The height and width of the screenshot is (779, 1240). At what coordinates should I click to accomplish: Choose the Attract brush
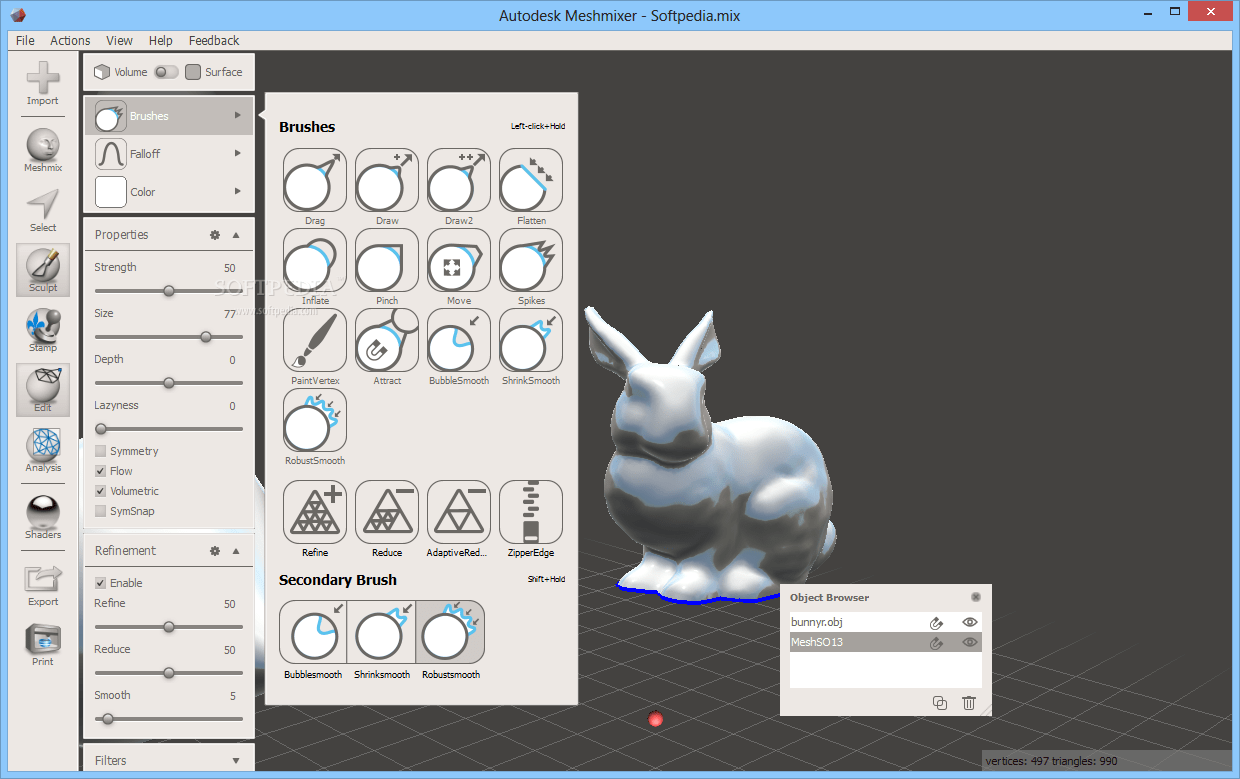click(387, 340)
